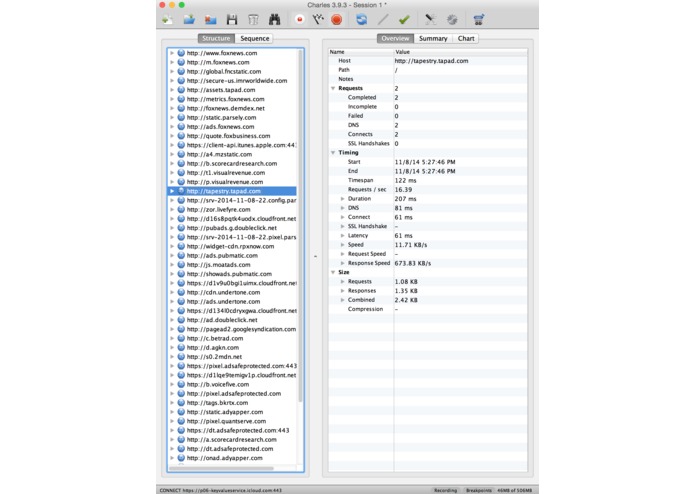Click globe icon beside http://a4.mzstatic.com
This screenshot has width=695, height=494.
pos(181,154)
